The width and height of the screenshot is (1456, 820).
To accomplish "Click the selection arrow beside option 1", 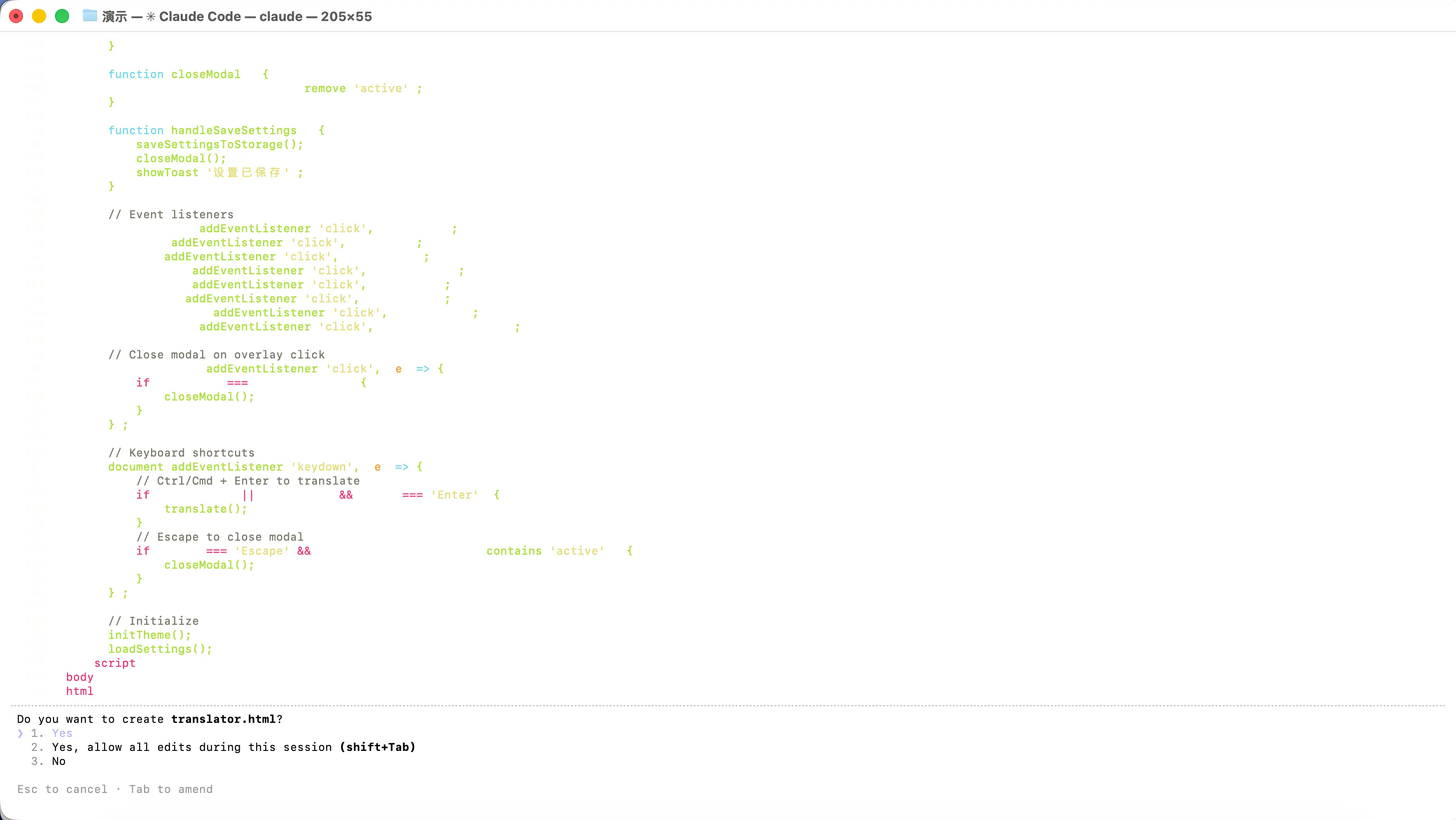I will click(21, 733).
